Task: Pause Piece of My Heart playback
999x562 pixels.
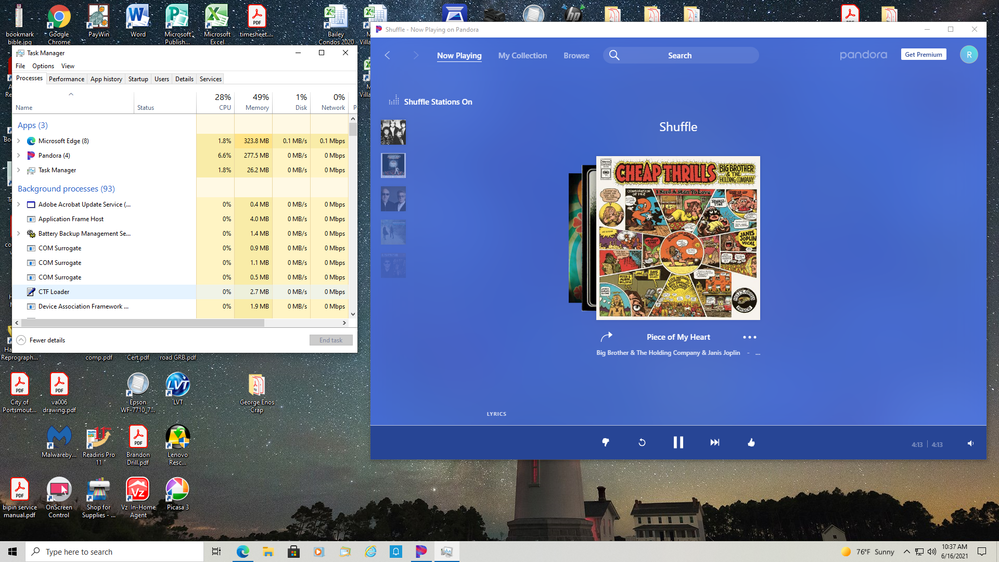Action: click(x=678, y=442)
